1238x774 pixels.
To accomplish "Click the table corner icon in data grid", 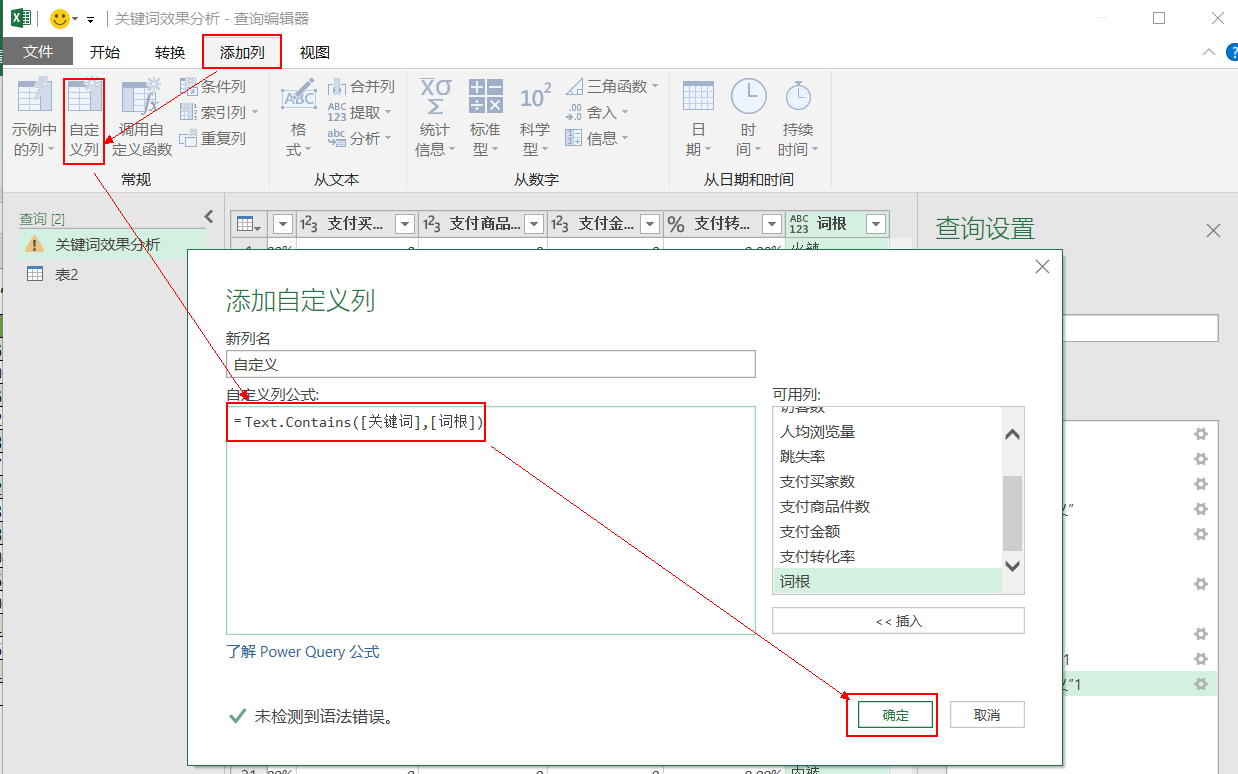I will click(x=247, y=224).
